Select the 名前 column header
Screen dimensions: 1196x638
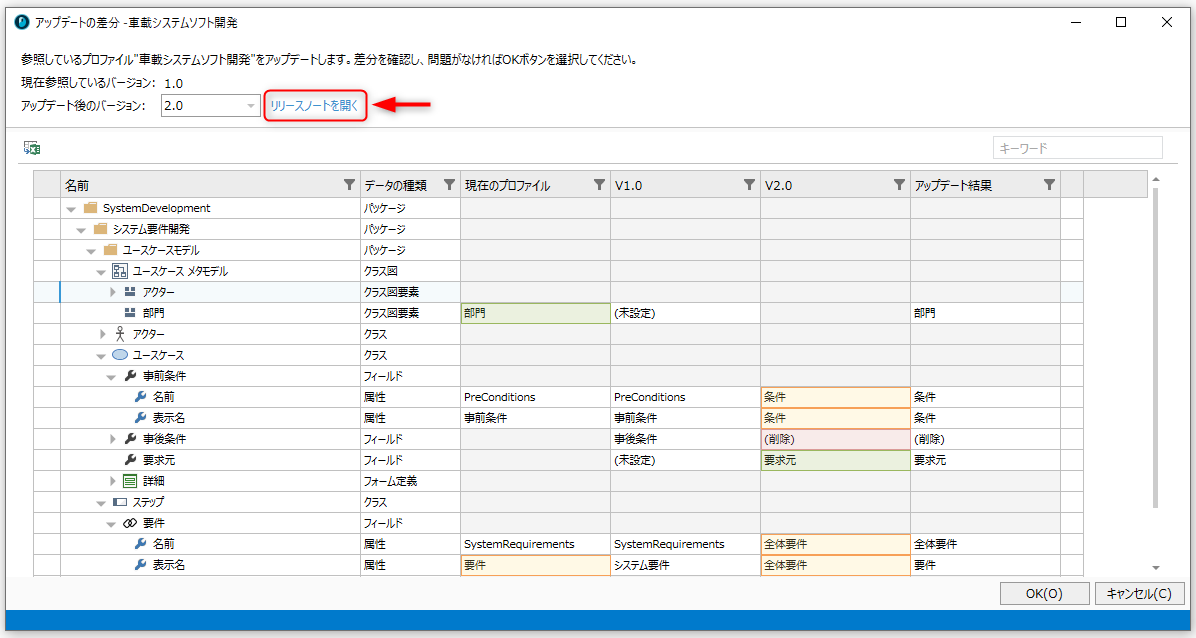coord(211,185)
